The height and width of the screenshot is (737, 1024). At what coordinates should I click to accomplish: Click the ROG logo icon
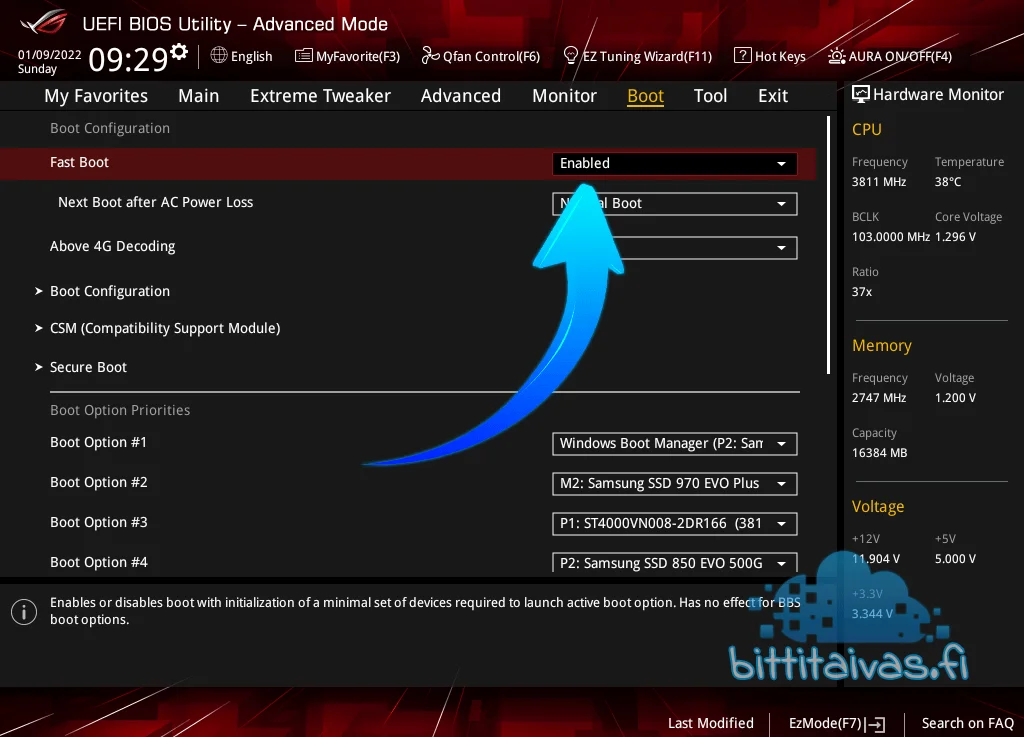tap(43, 22)
